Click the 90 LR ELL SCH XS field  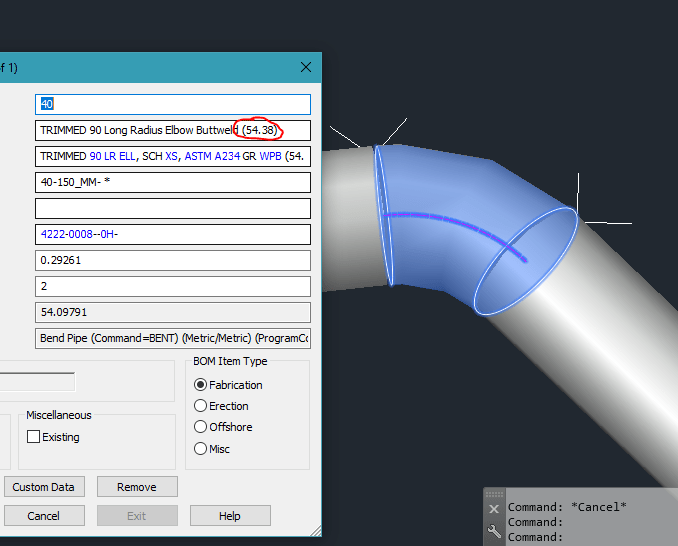coord(172,157)
